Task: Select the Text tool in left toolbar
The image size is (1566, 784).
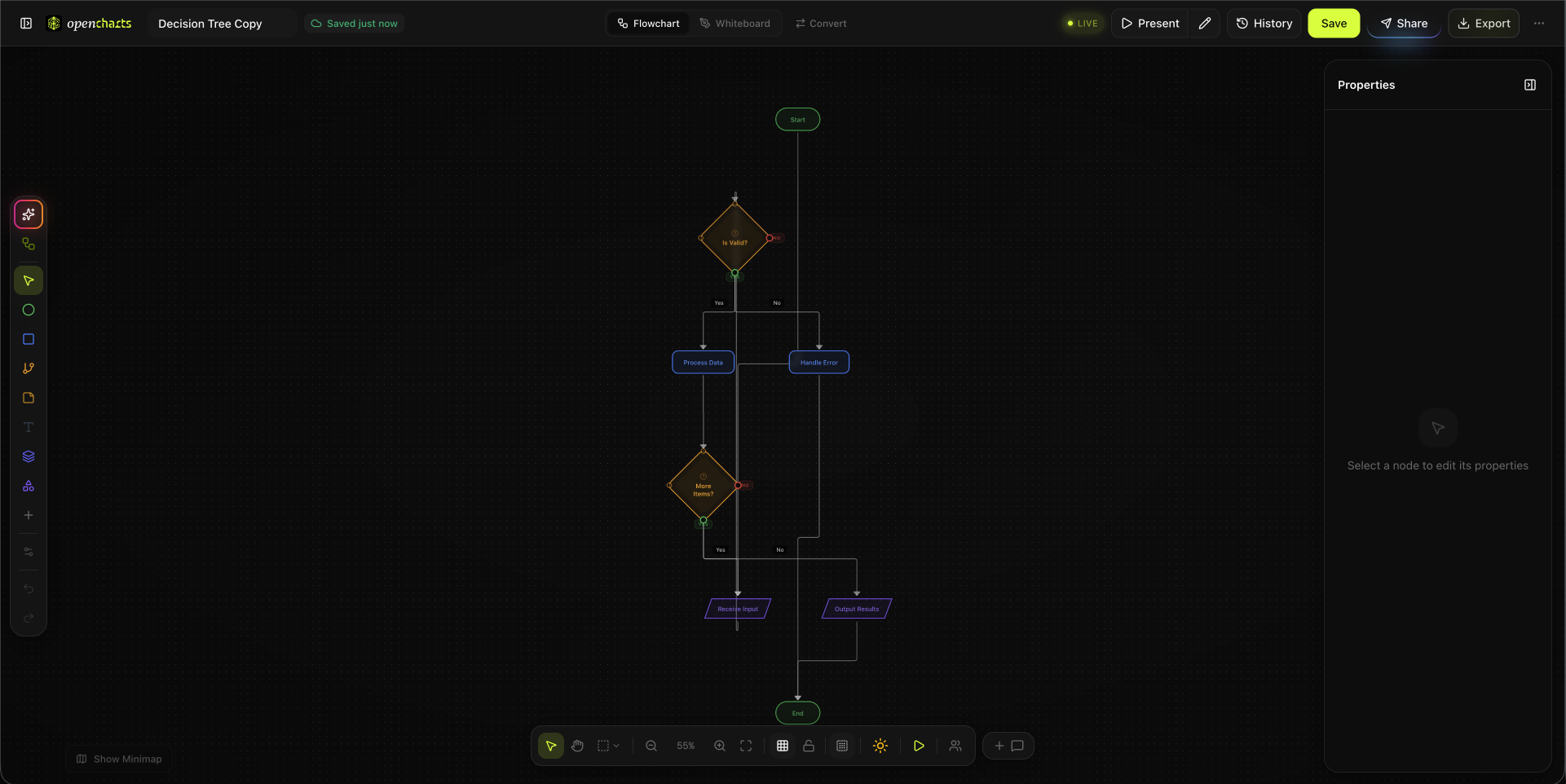Action: point(28,427)
